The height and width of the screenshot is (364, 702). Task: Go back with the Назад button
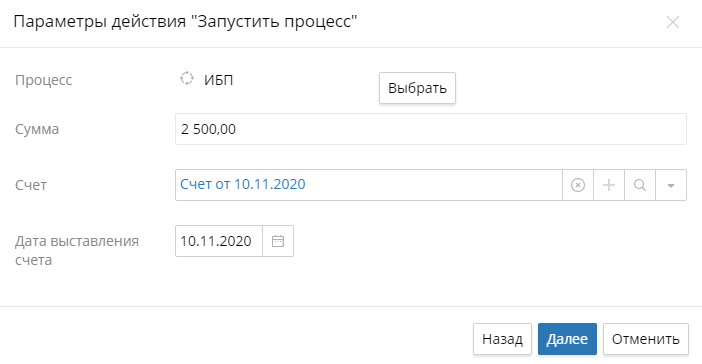(x=502, y=339)
